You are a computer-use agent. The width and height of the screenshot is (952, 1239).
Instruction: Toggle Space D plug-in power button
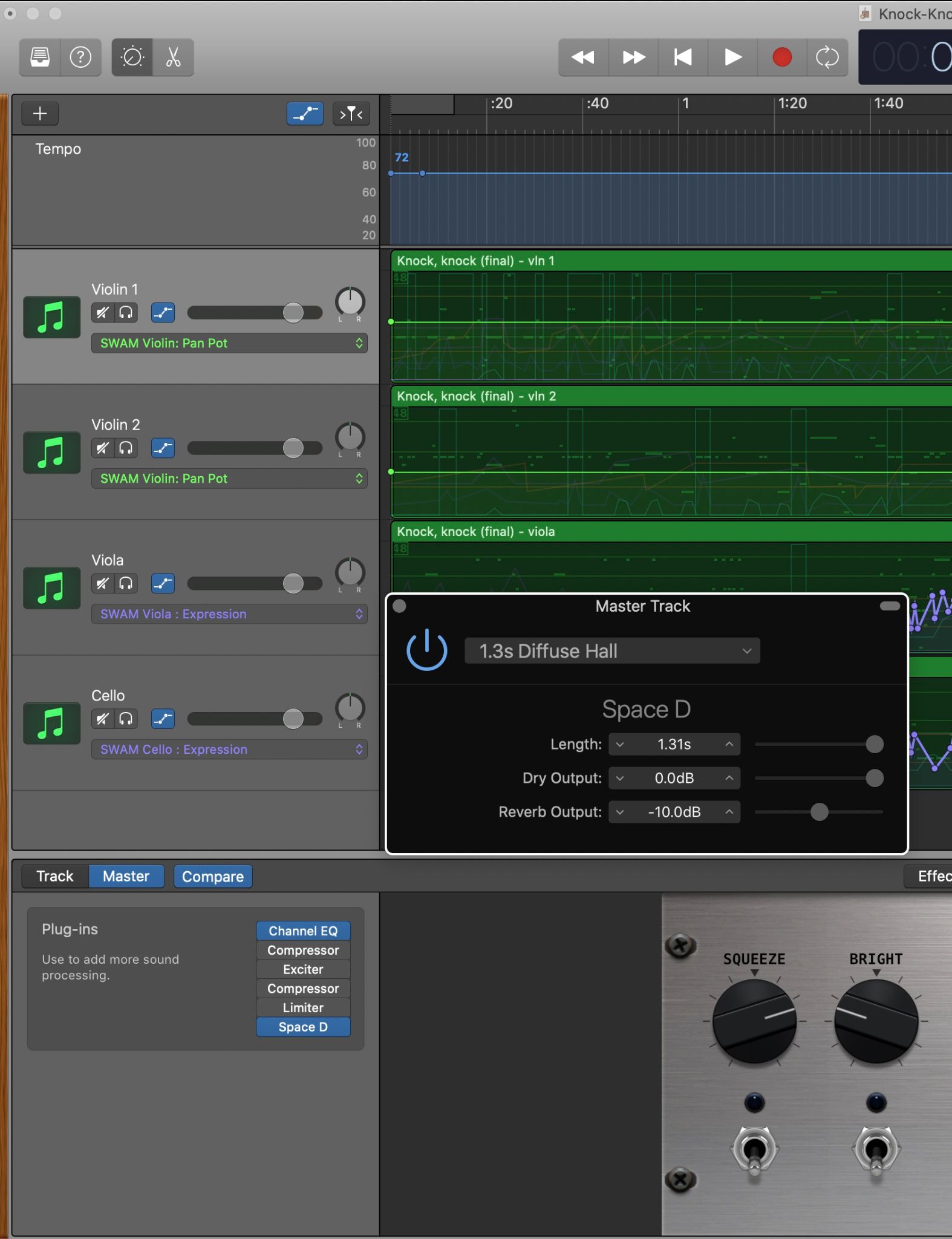[427, 650]
